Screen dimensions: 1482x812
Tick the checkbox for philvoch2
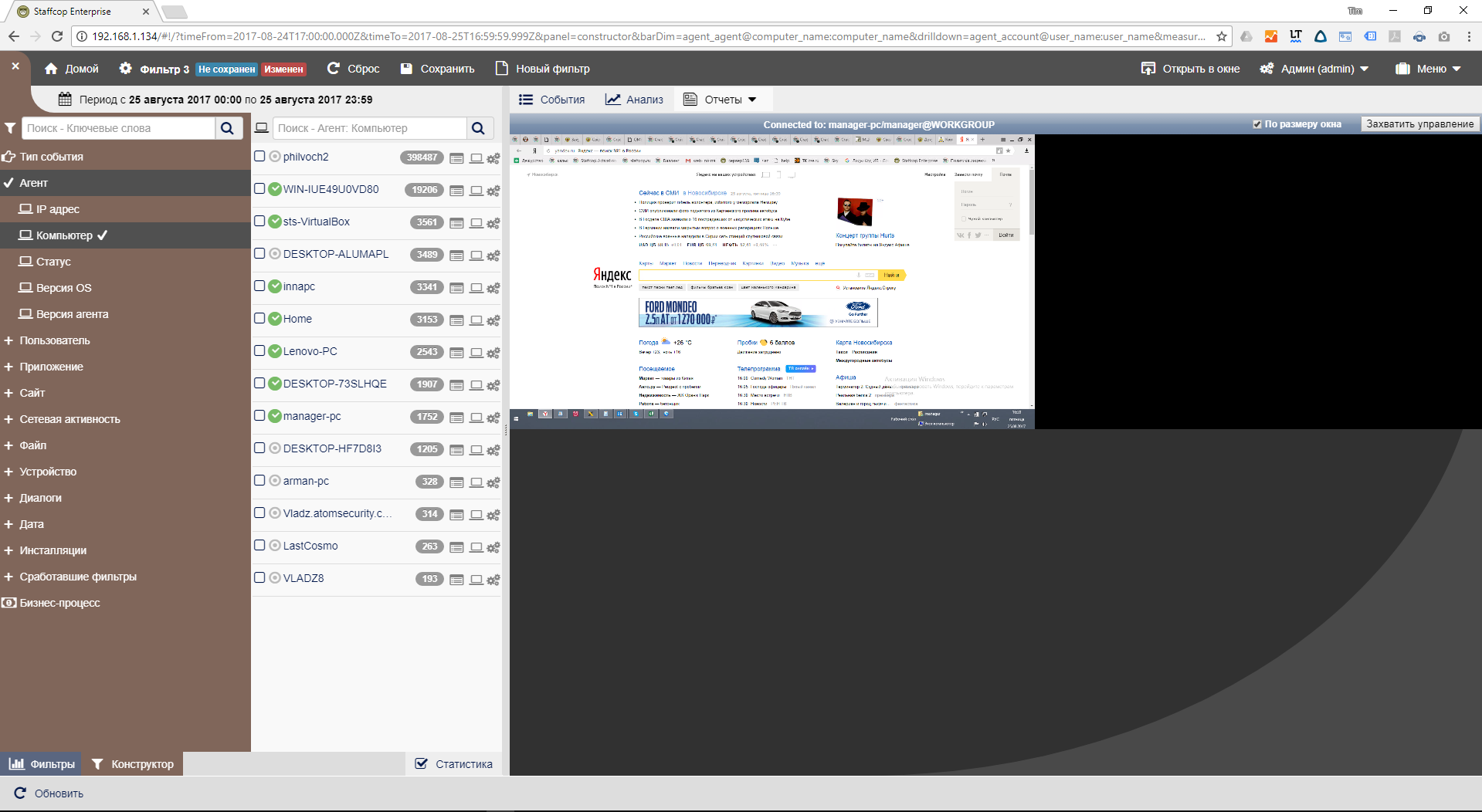pos(260,156)
